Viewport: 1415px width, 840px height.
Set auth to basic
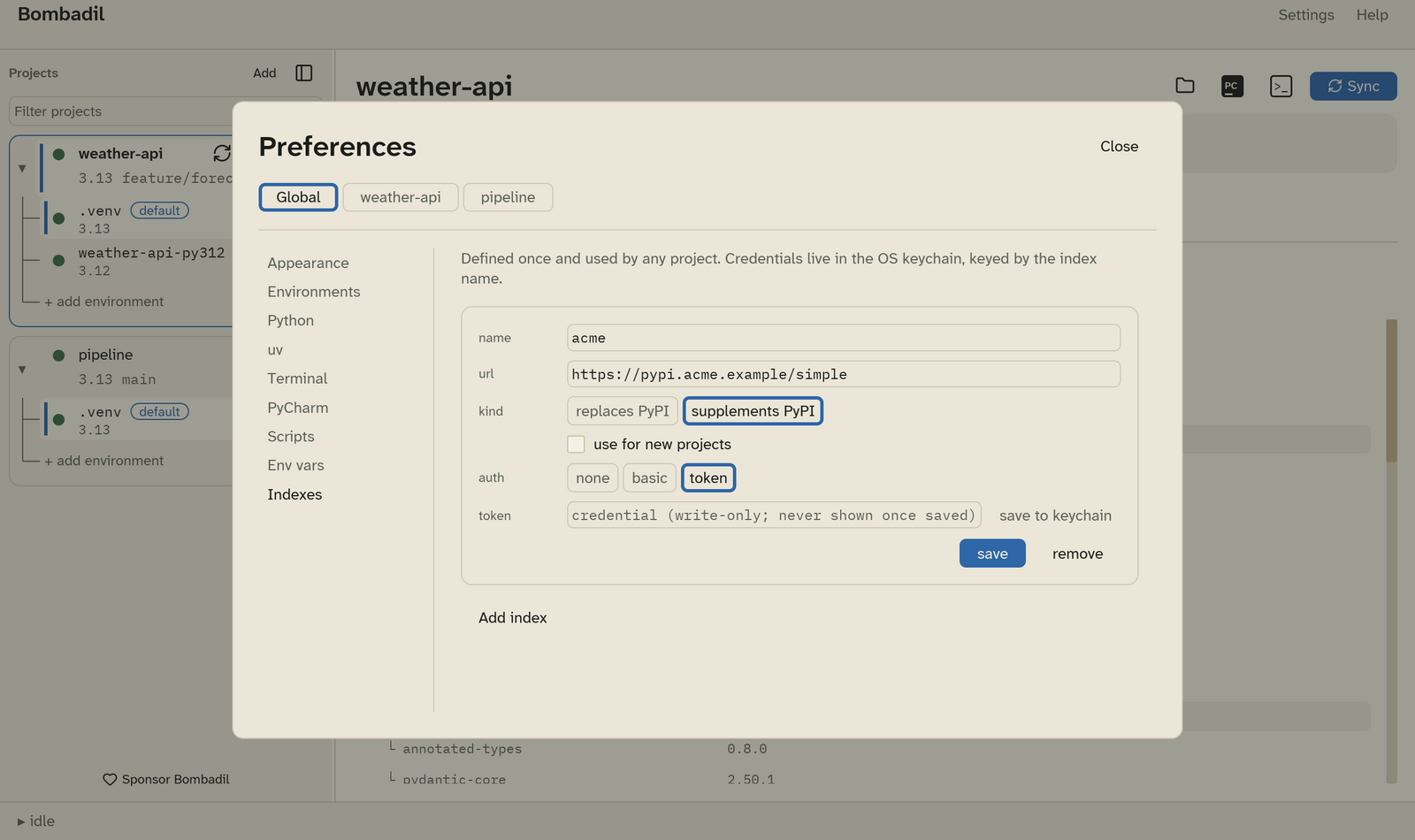(x=649, y=477)
